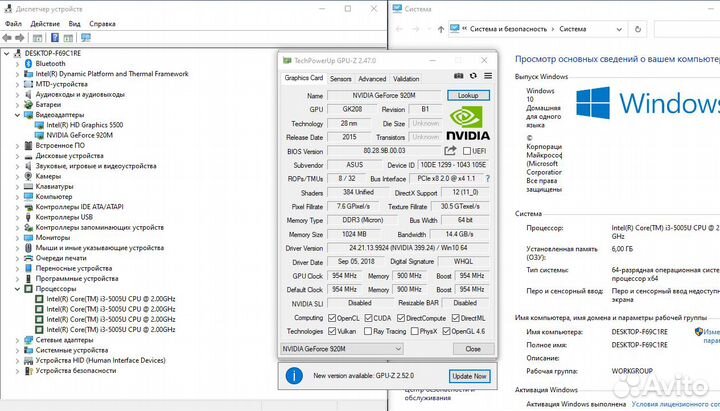The width and height of the screenshot is (720, 411).
Task: Click the BIOS Version value 80.28.9B.00.03
Action: click(384, 151)
